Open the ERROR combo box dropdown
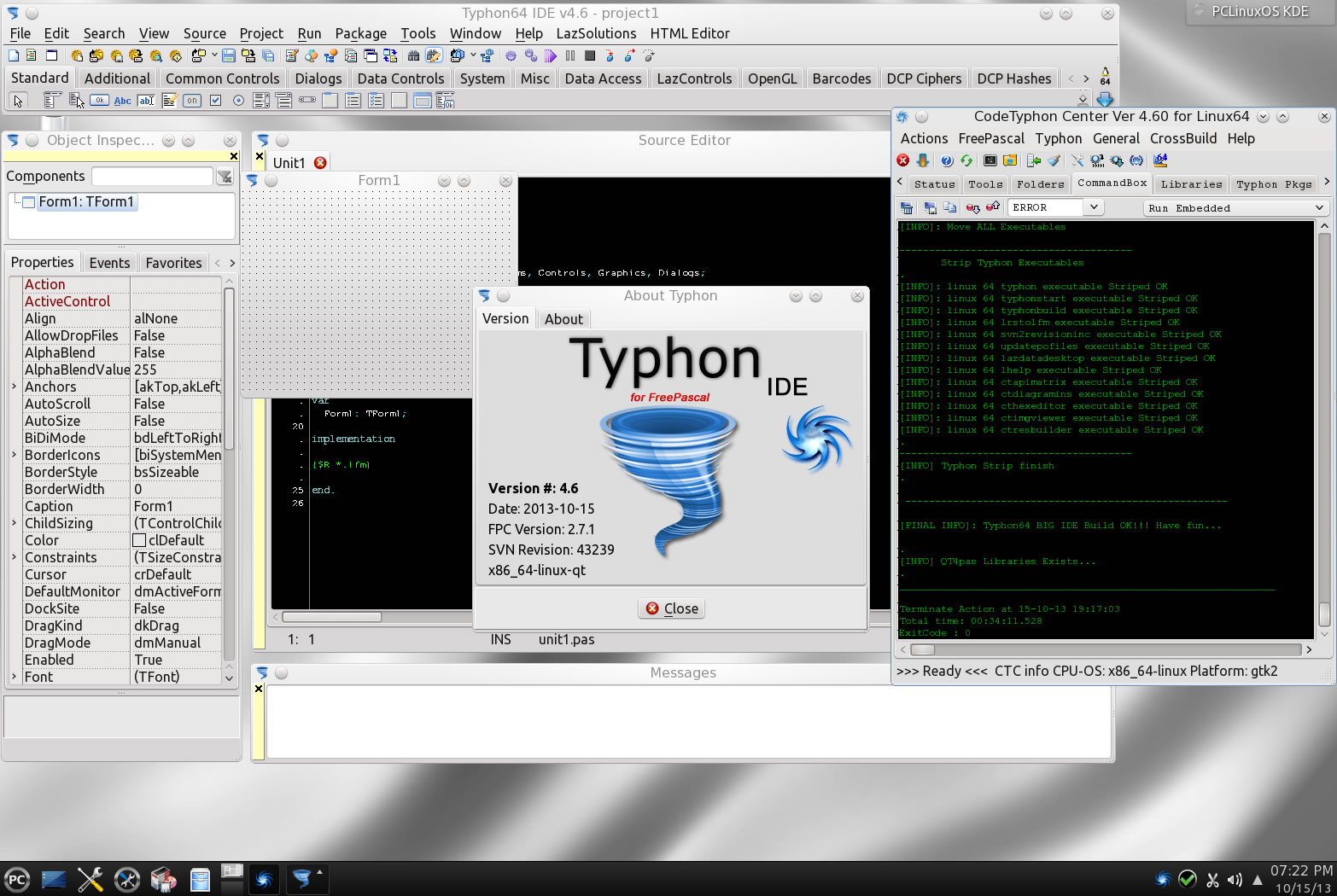The image size is (1337, 896). click(x=1094, y=207)
